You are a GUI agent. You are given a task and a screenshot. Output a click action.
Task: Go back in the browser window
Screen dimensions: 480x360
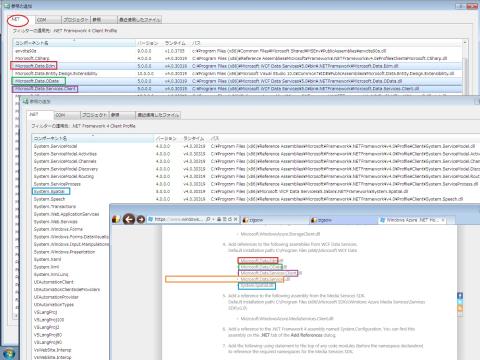click(x=129, y=219)
